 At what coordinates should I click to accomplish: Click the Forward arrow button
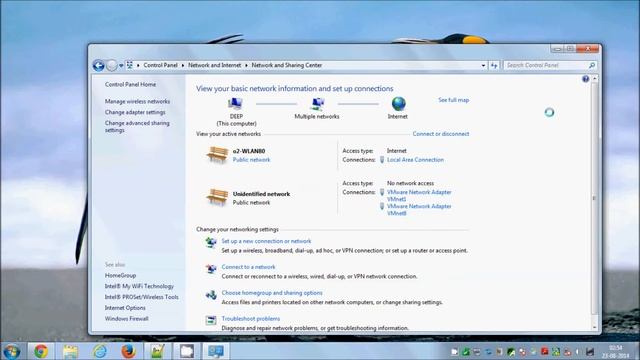(x=111, y=65)
